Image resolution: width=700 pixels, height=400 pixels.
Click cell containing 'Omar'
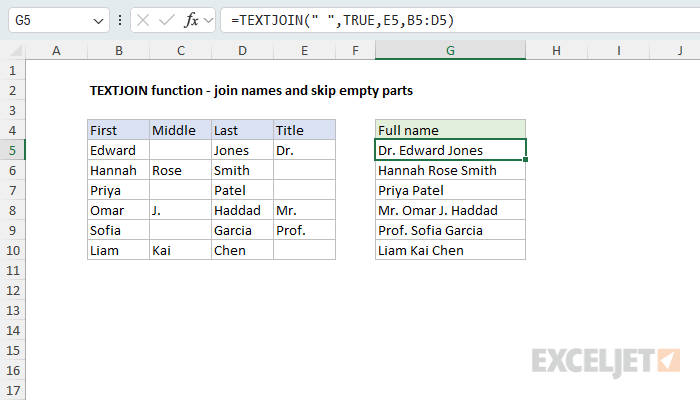click(119, 210)
